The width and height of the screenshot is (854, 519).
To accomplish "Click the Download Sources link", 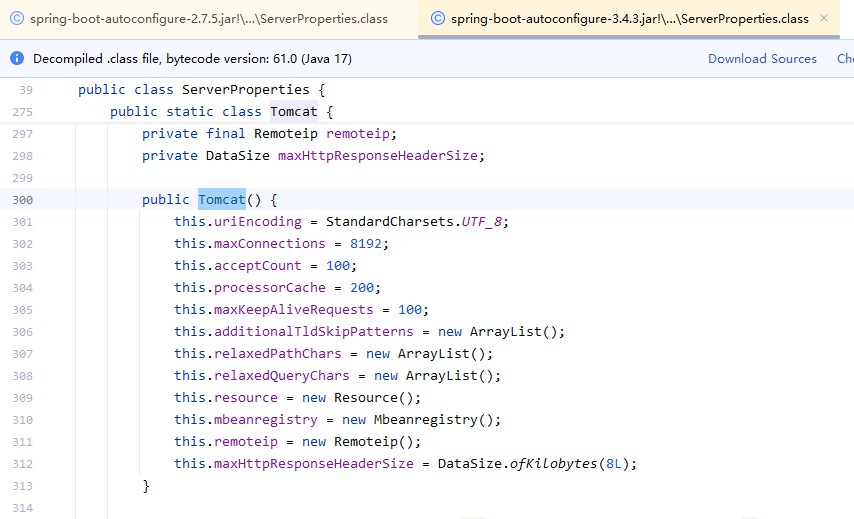I will [762, 59].
